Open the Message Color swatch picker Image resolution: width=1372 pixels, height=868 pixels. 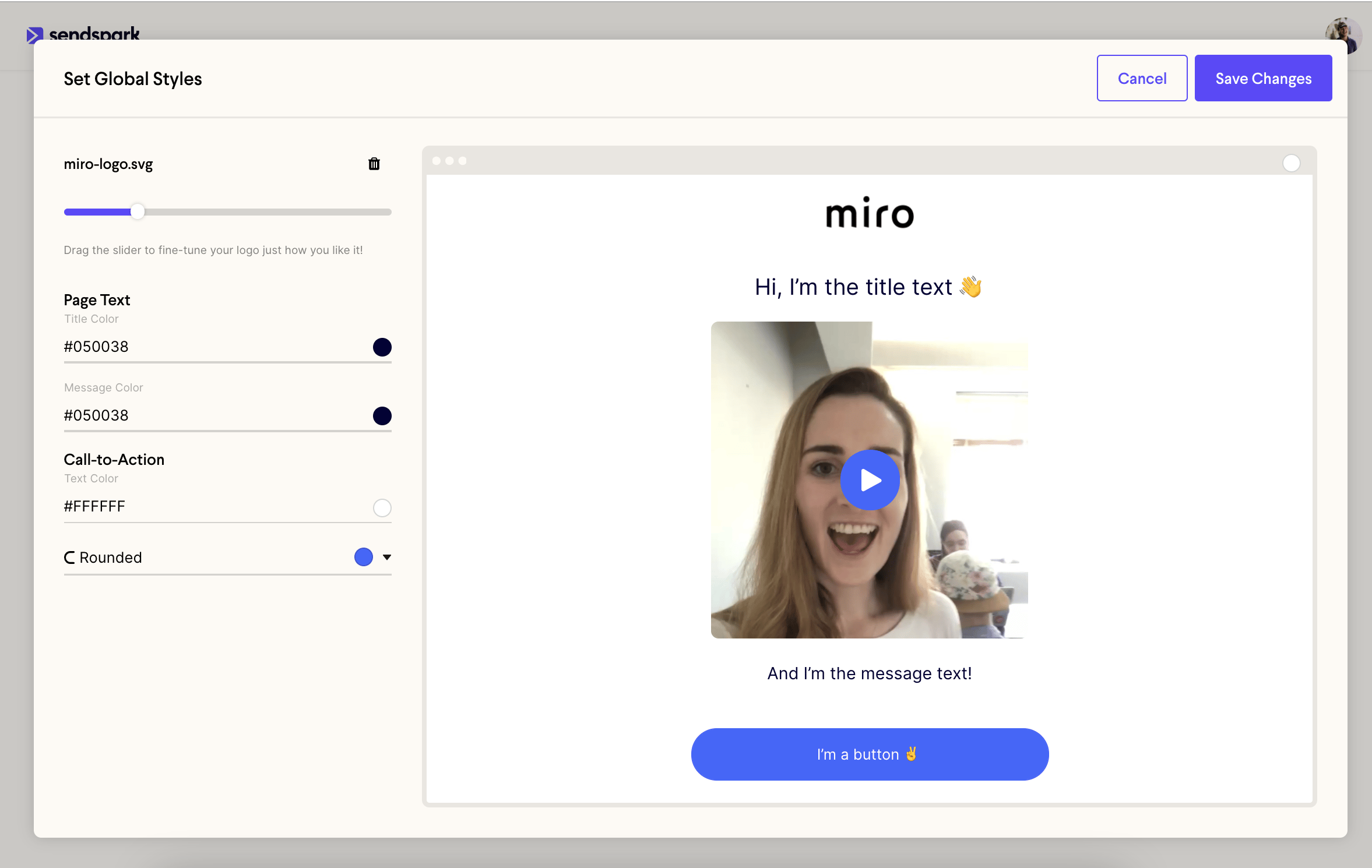pyautogui.click(x=382, y=416)
